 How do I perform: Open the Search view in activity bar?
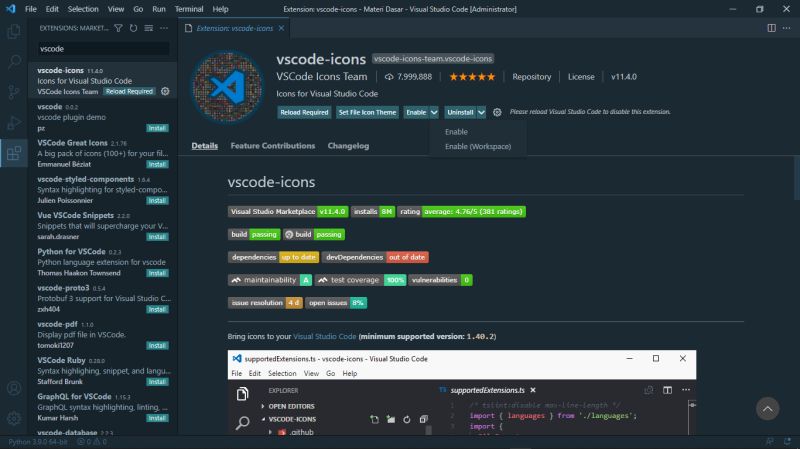[x=14, y=62]
